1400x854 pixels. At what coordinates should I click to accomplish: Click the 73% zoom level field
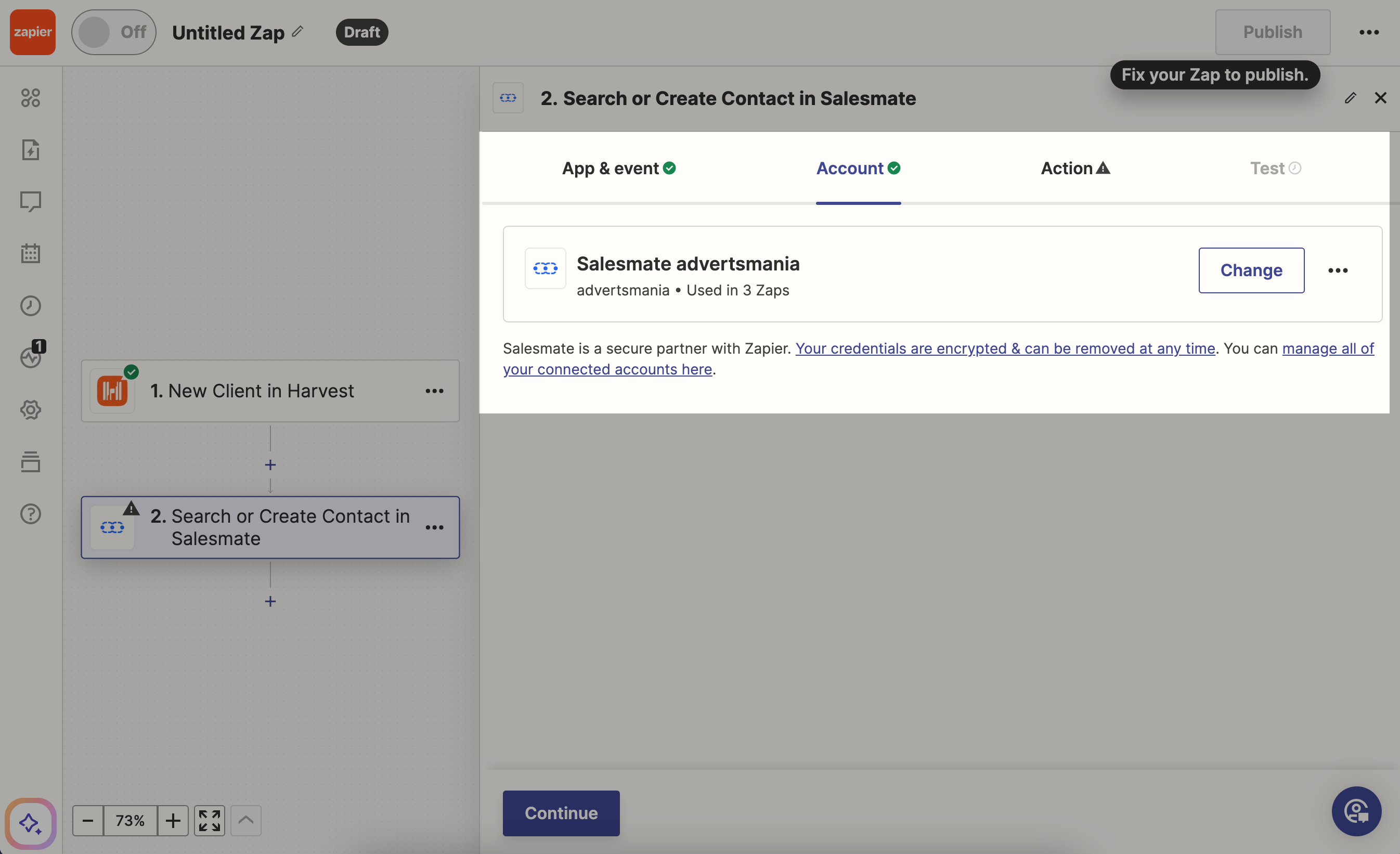click(130, 821)
